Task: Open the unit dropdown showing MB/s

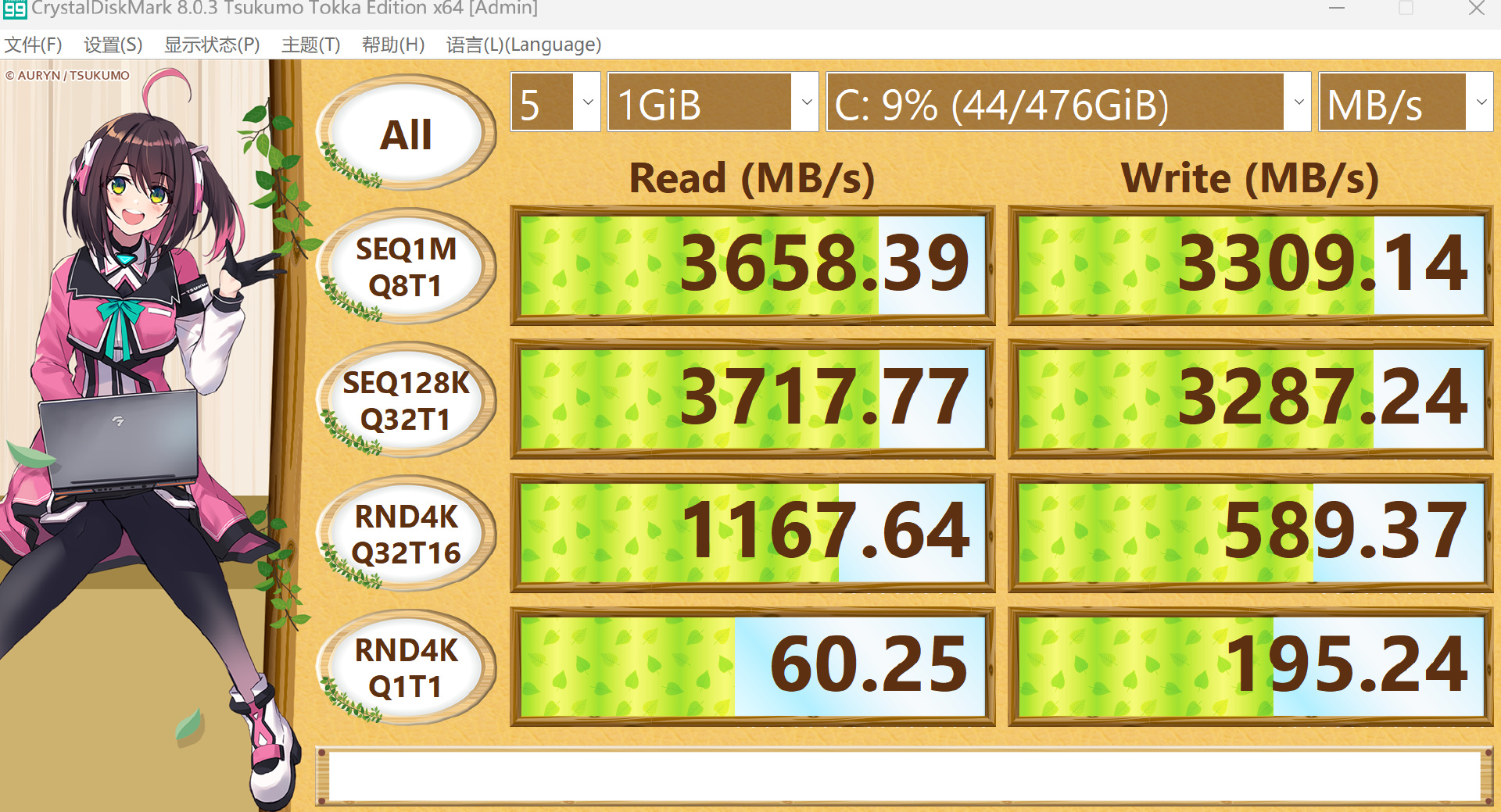Action: tap(1406, 102)
